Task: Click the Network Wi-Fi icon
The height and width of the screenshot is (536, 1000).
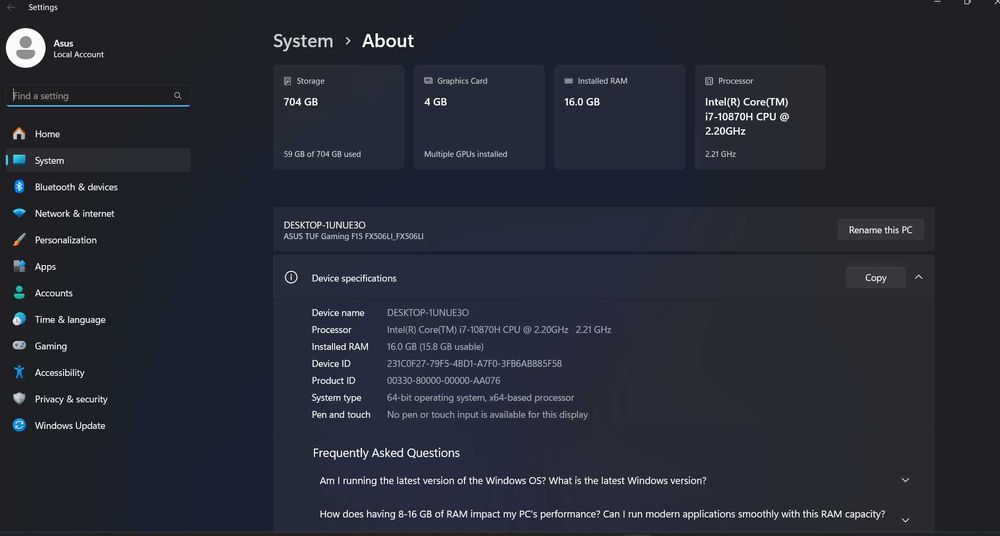Action: (x=19, y=213)
